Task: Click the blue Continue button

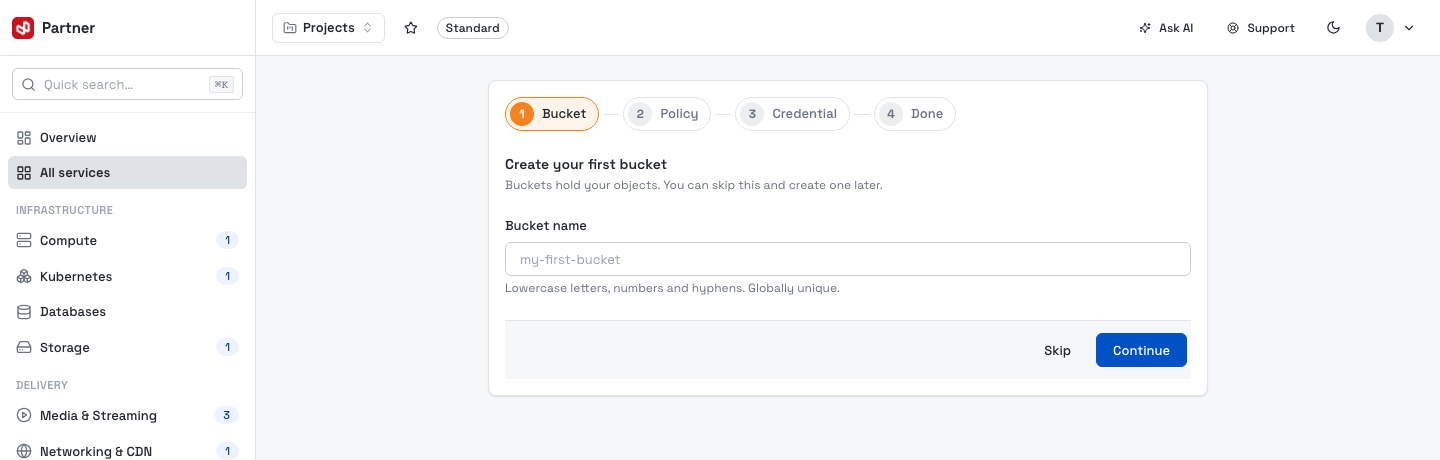Action: point(1141,350)
